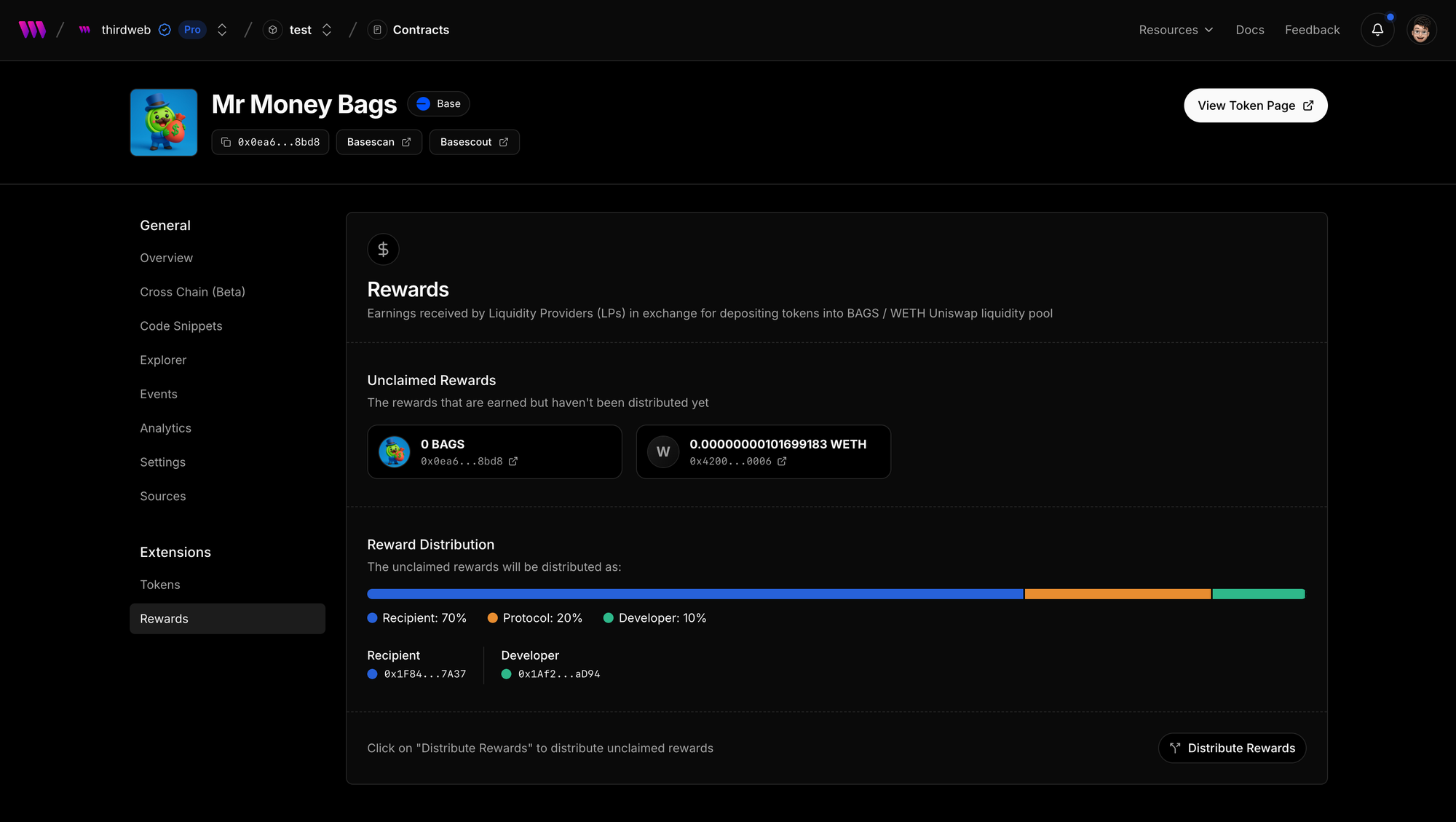1456x822 pixels.
Task: Copy contract address 0x0ea6...8bd8
Action: pos(271,142)
